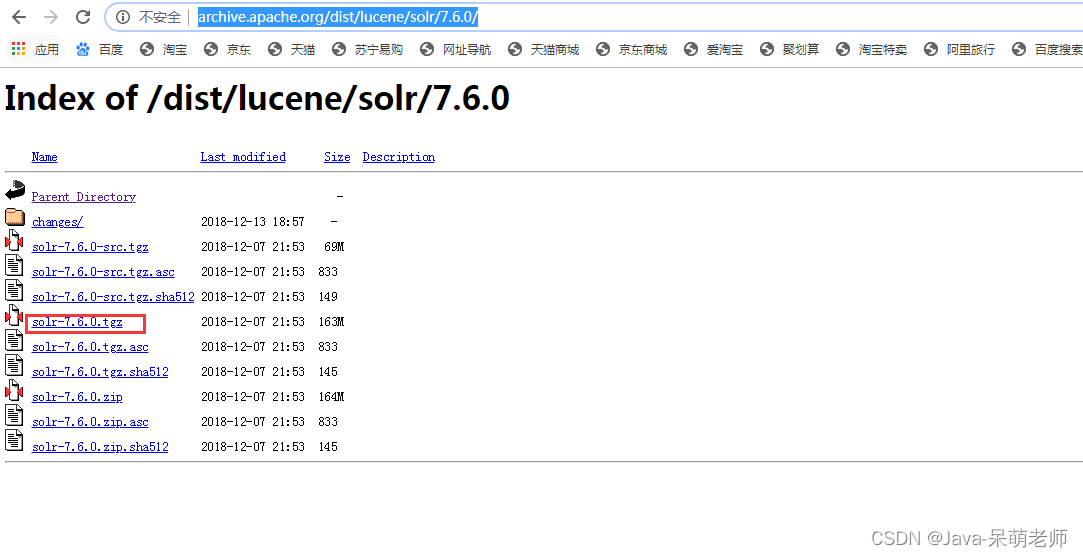Focus the archive.apache.org address bar URL
Image resolution: width=1083 pixels, height=557 pixels.
338,17
